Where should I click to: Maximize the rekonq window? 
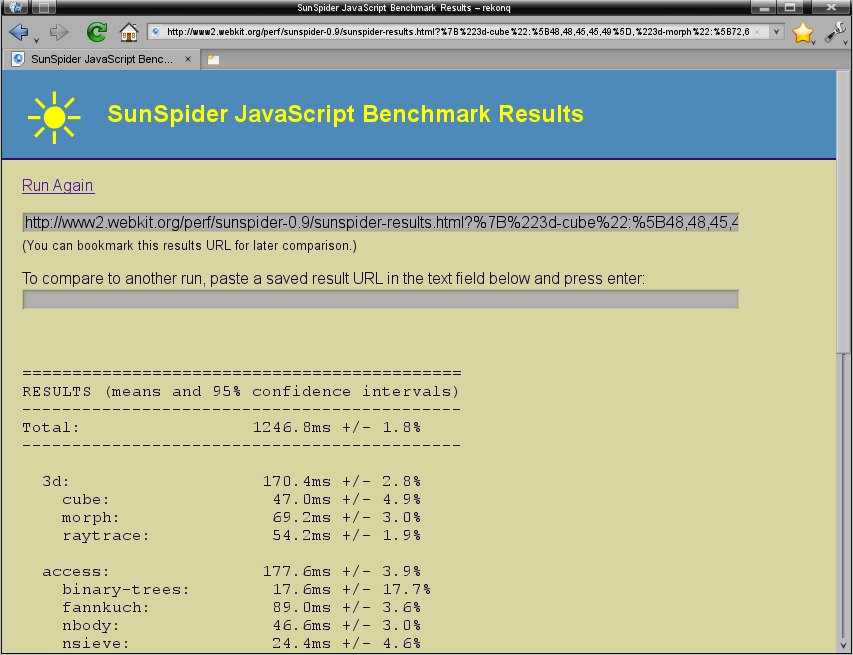(790, 7)
